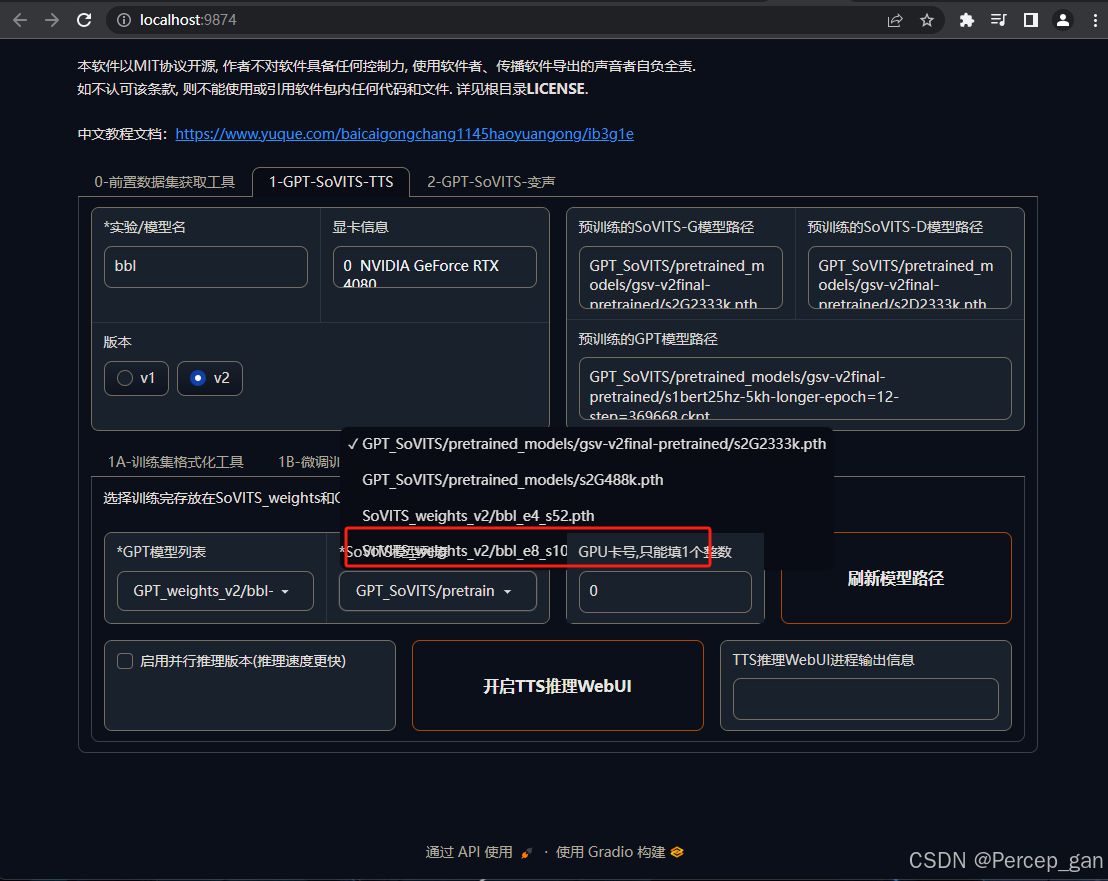Screen dimensions: 1108x881
Task: Open browser three-dot menu
Action: pyautogui.click(x=1095, y=20)
